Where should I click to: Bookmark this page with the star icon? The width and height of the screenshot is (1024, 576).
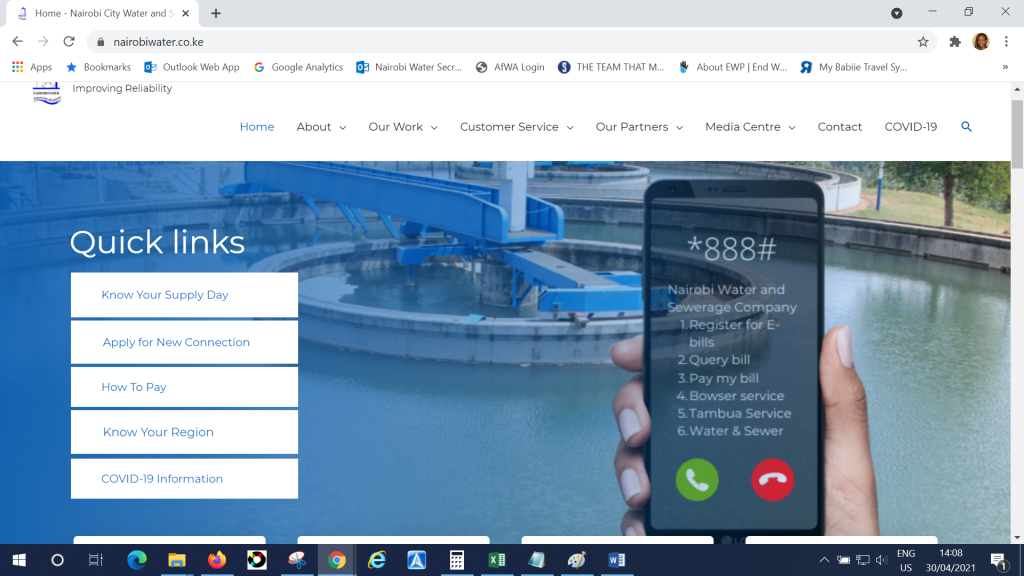tap(923, 42)
